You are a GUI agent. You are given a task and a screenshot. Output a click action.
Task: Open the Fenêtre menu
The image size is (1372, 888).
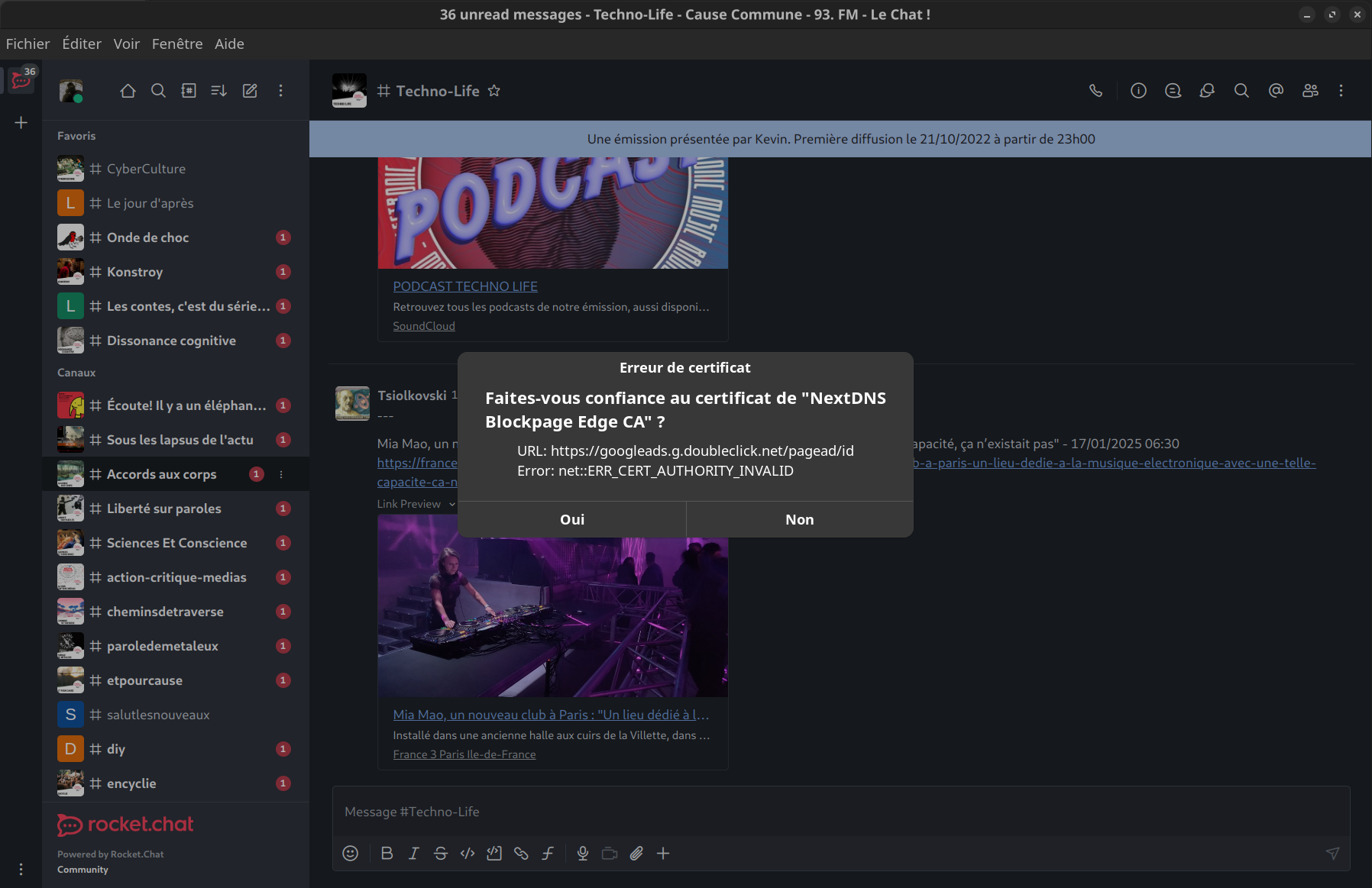point(177,44)
